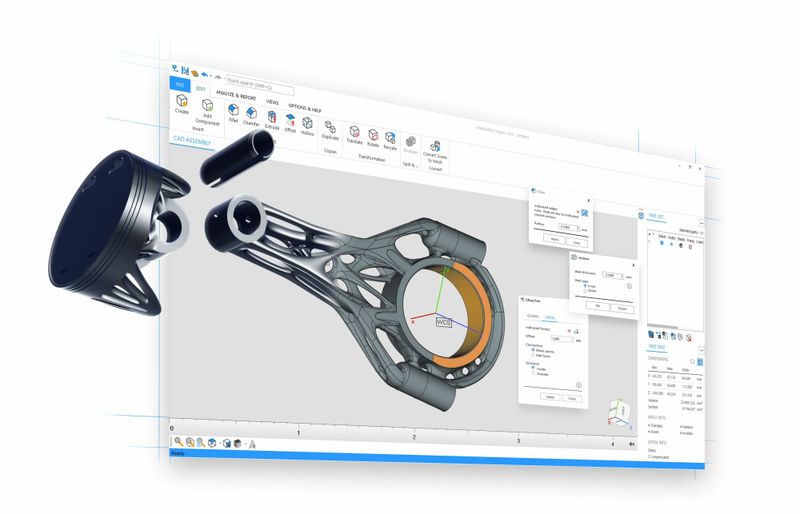Click Close in the Hollow dialog
Image resolution: width=800 pixels, height=514 pixels.
click(622, 308)
